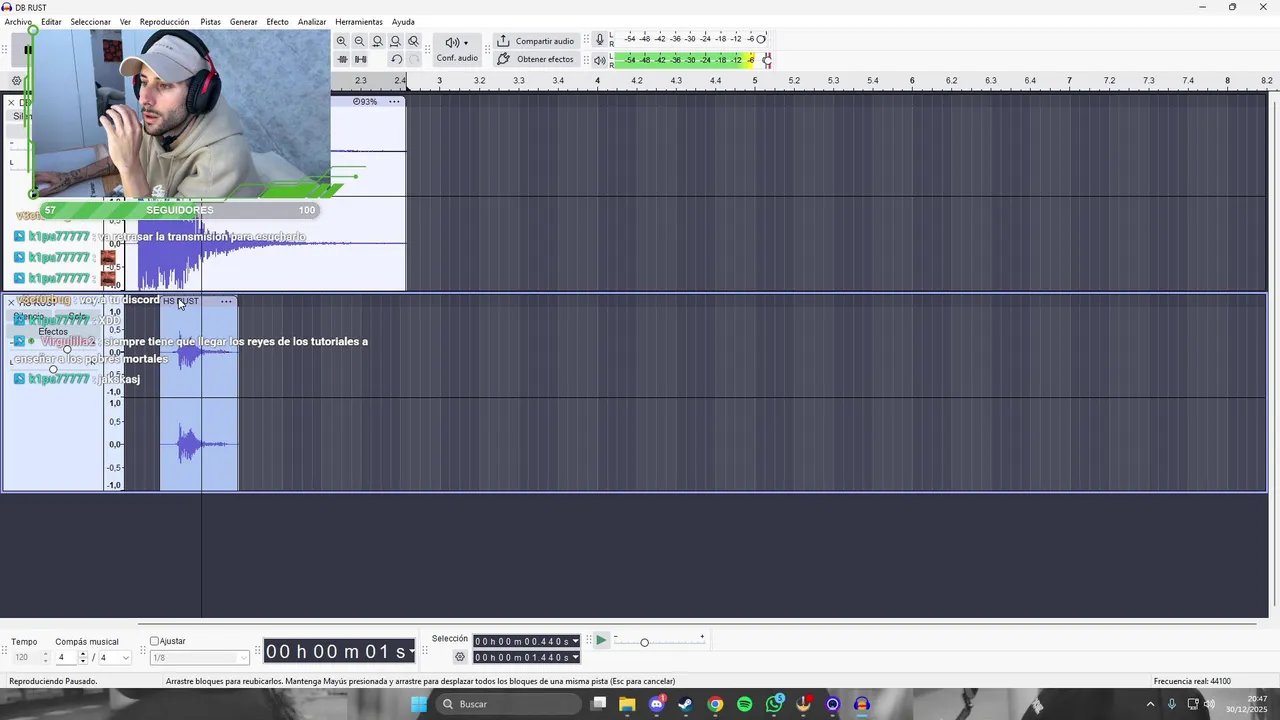Viewport: 1280px width, 720px height.
Task: Close the HS RUST track with X
Action: coord(11,301)
